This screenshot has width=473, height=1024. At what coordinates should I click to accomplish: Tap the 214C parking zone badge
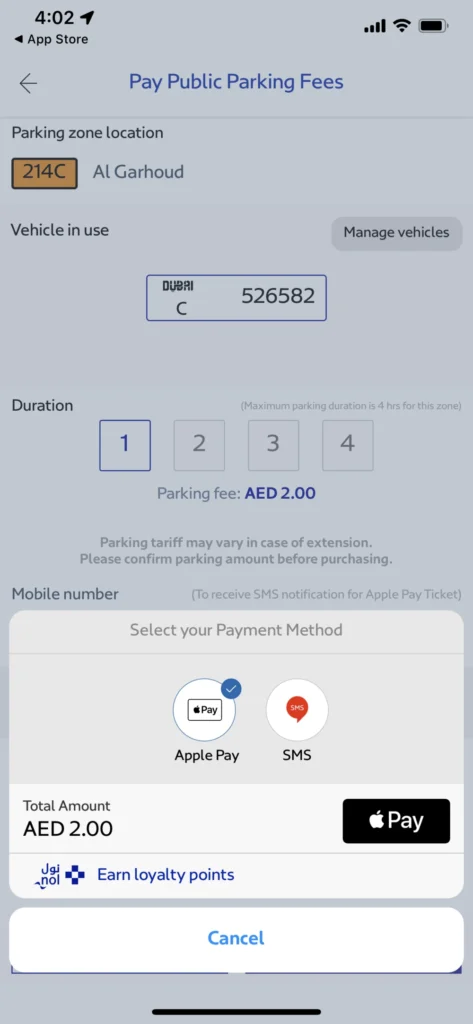click(44, 172)
